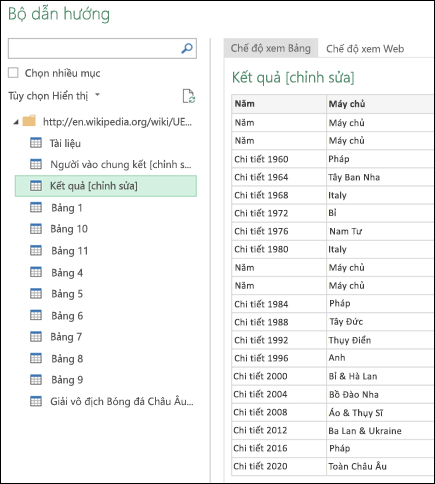Click the cell Tây Ban Nha

(x=380, y=177)
